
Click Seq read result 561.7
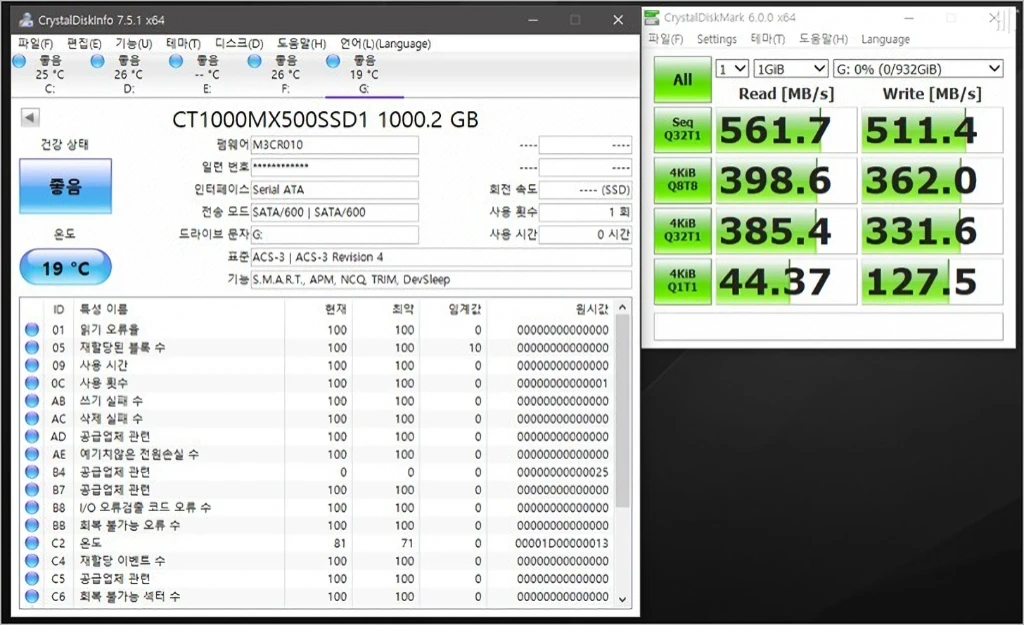[786, 130]
